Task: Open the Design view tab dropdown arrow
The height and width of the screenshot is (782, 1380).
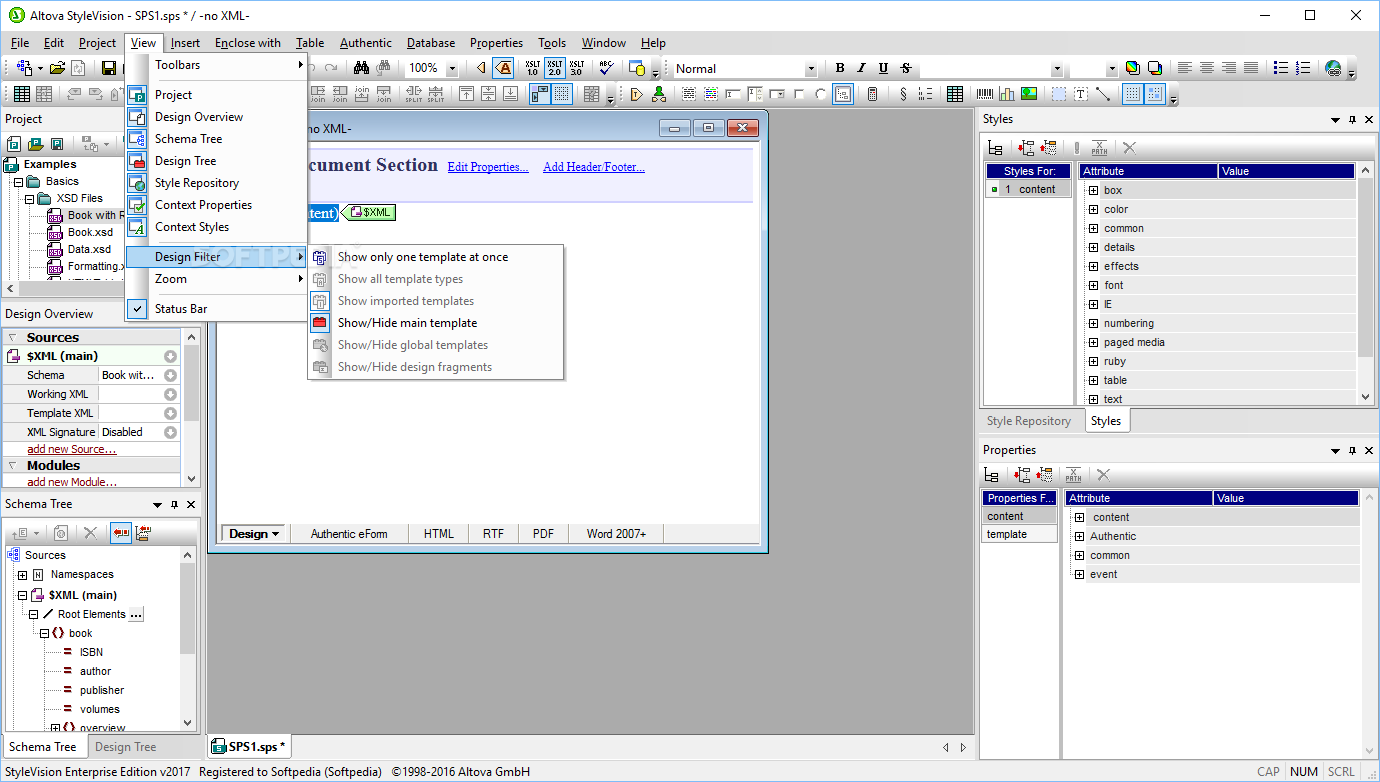Action: click(274, 534)
